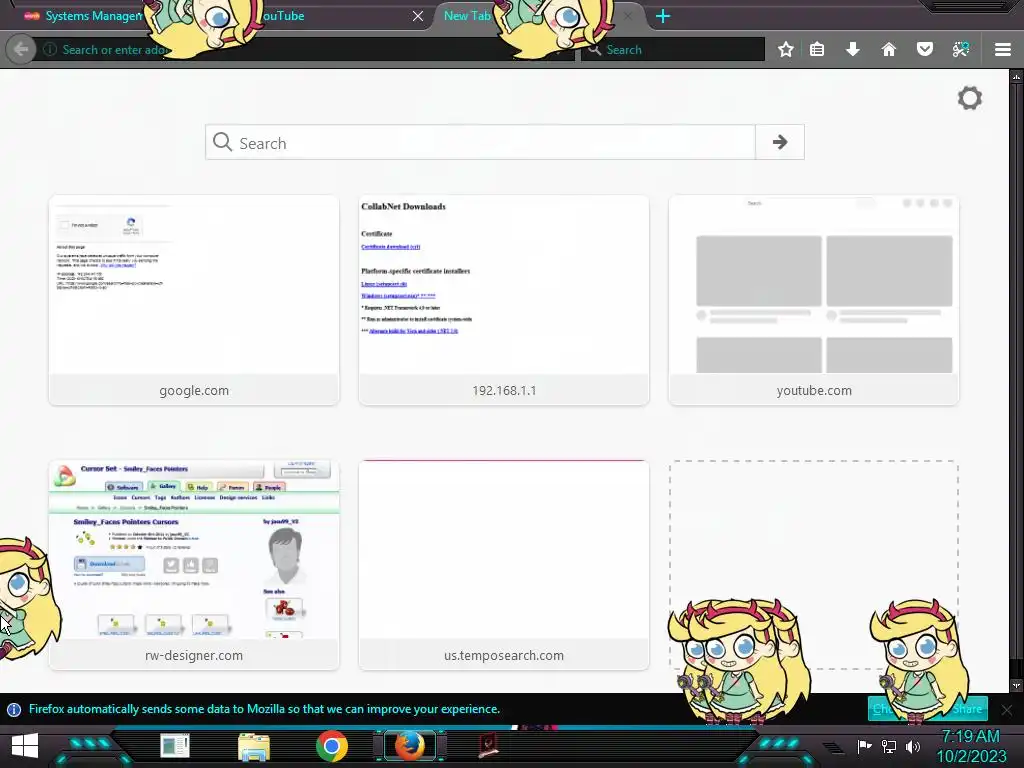Viewport: 1024px width, 768px height.
Task: Open the google.com tile
Action: pos(194,300)
